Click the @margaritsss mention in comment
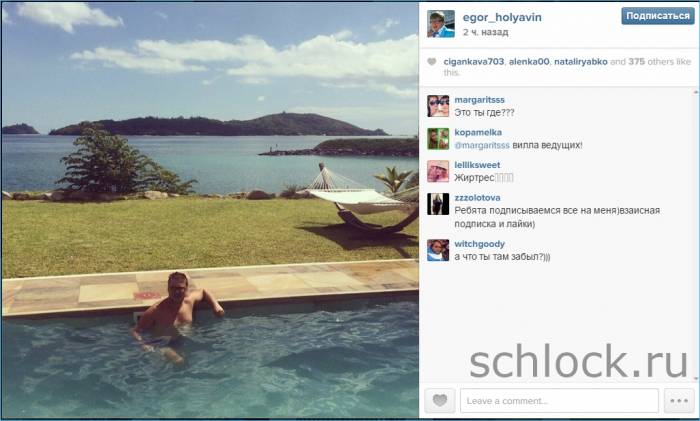This screenshot has height=421, width=700. tap(482, 145)
